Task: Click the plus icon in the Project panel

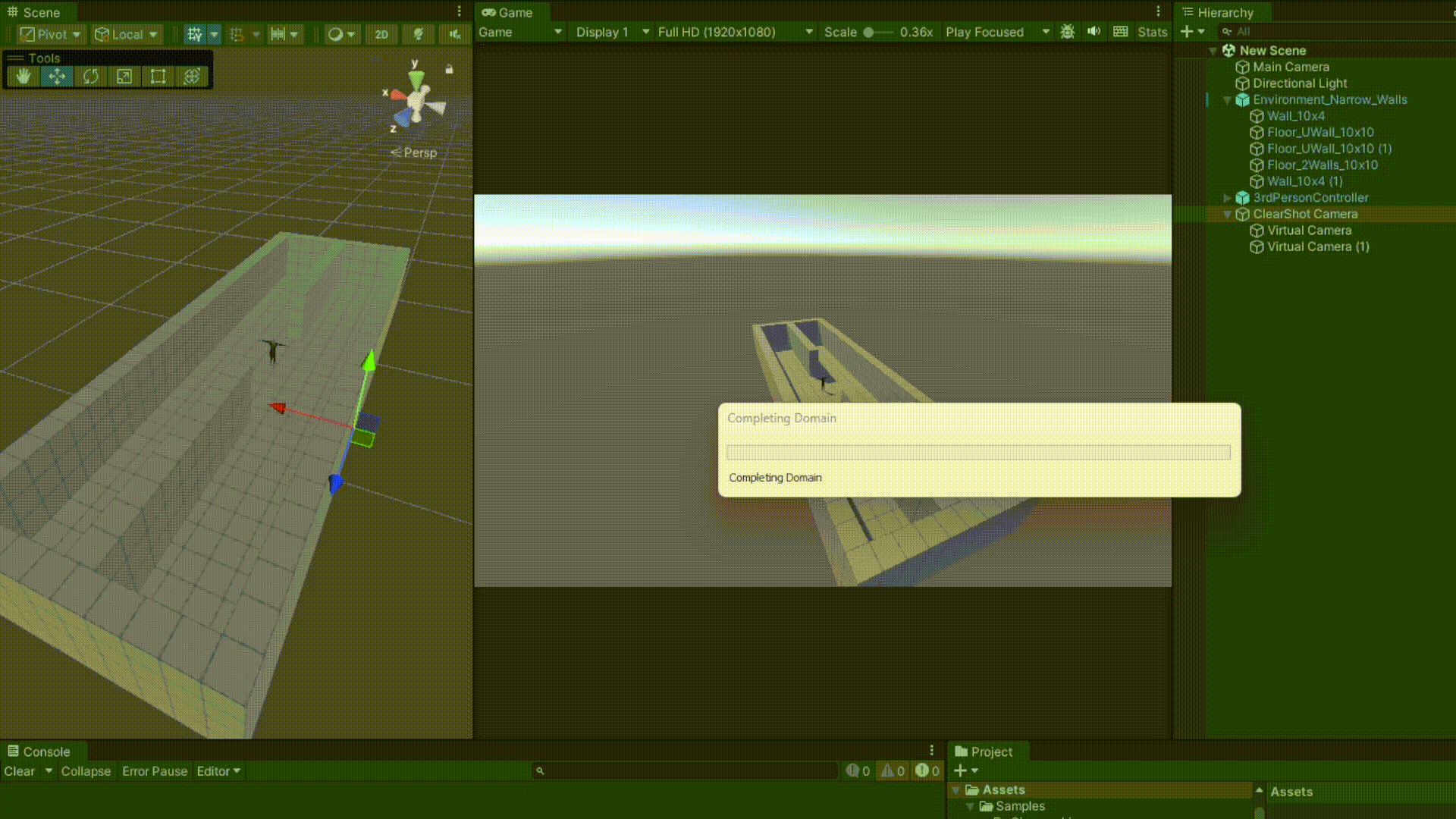Action: [x=960, y=771]
